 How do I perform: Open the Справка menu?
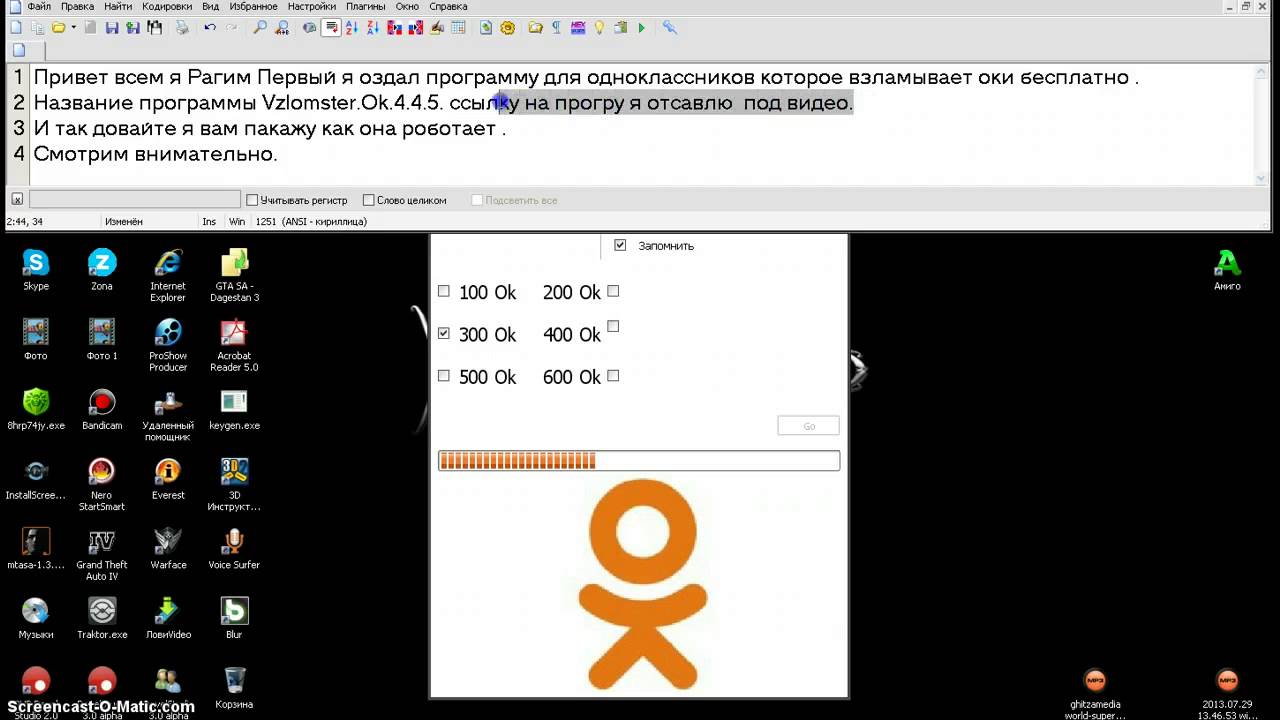[448, 6]
